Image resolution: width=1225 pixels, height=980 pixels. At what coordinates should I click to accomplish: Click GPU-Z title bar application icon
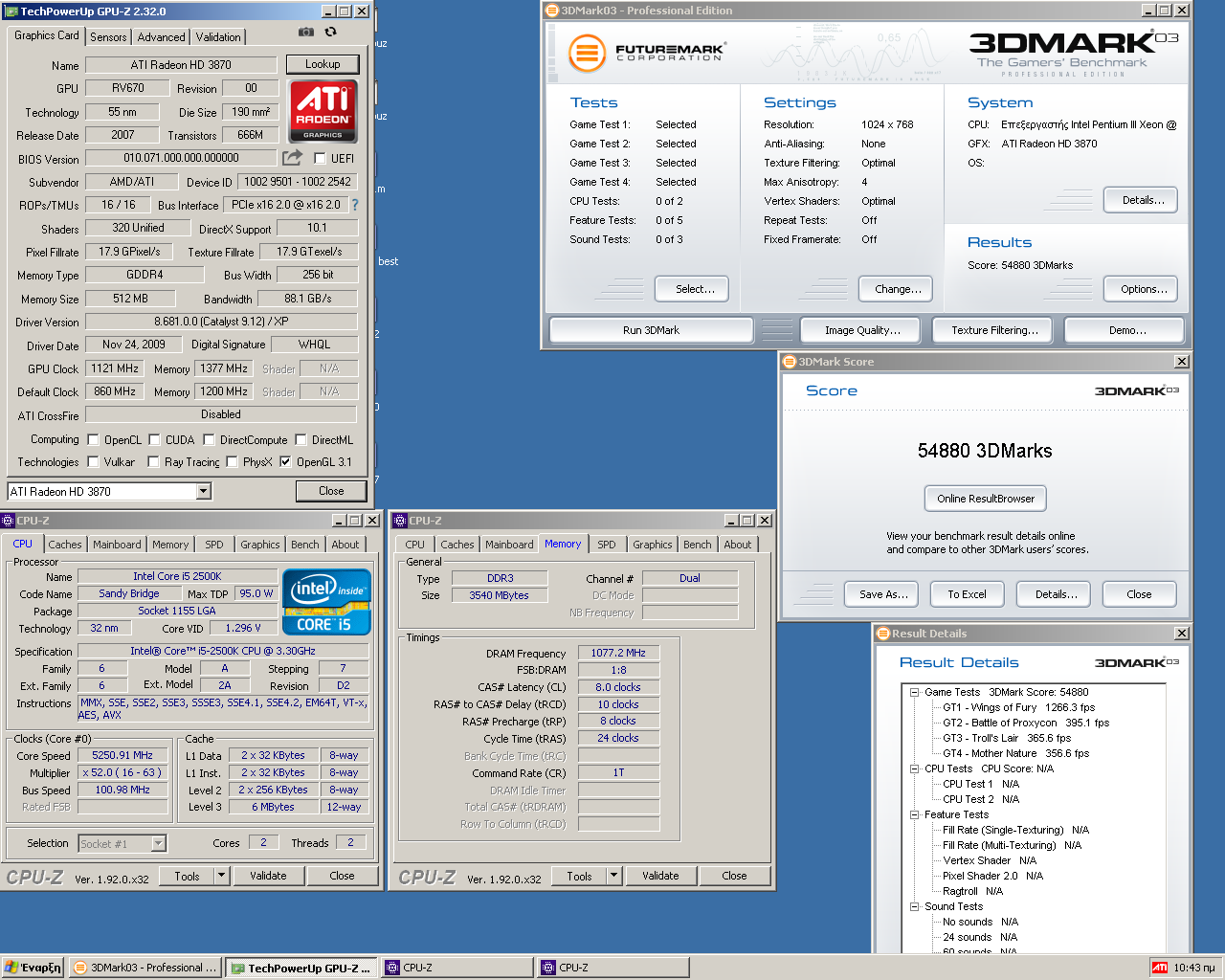(x=11, y=11)
